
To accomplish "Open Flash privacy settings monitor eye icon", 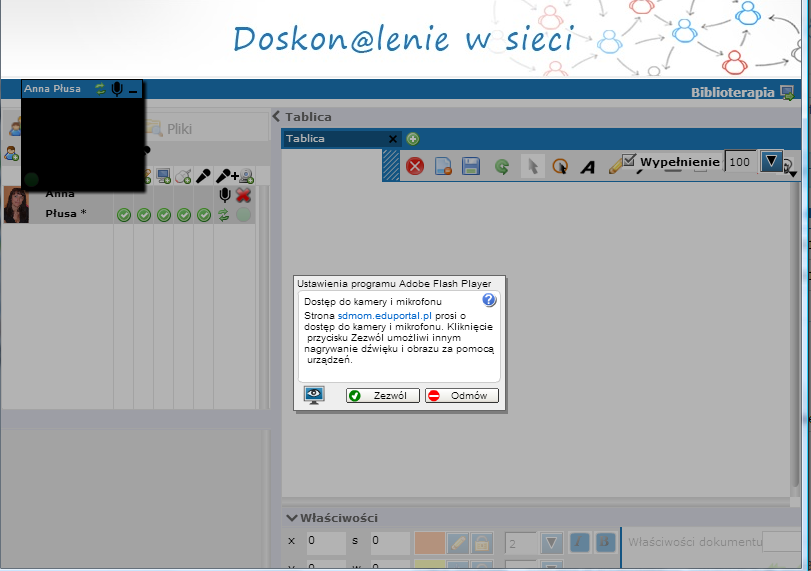I will [x=314, y=395].
